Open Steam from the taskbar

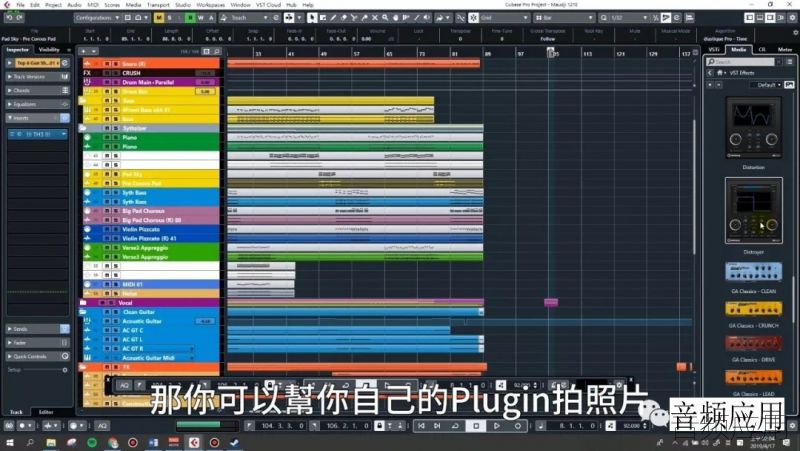235,443
